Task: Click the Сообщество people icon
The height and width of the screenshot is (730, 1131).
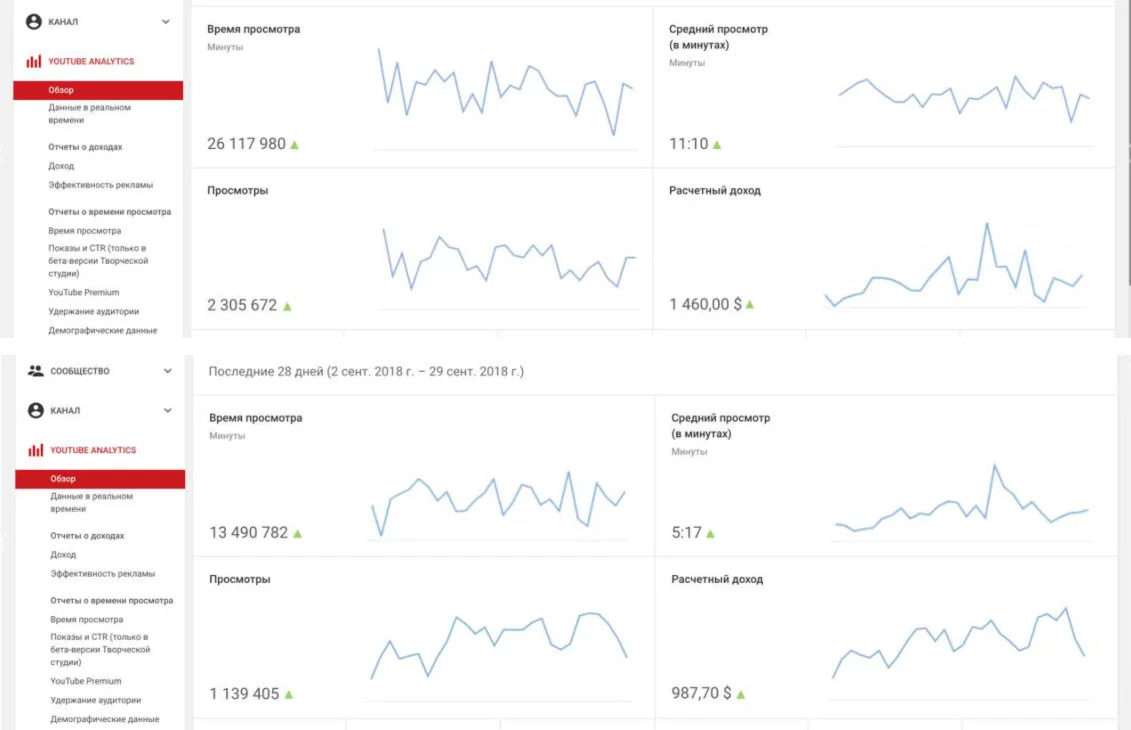Action: click(x=36, y=371)
